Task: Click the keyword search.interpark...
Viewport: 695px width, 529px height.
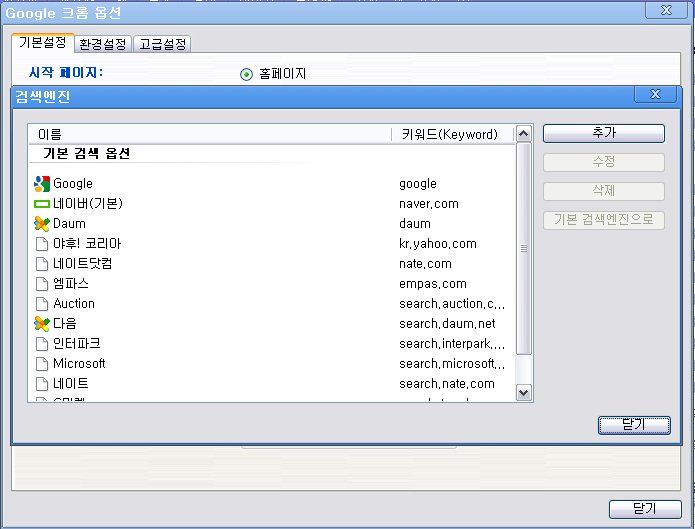Action: tap(452, 344)
